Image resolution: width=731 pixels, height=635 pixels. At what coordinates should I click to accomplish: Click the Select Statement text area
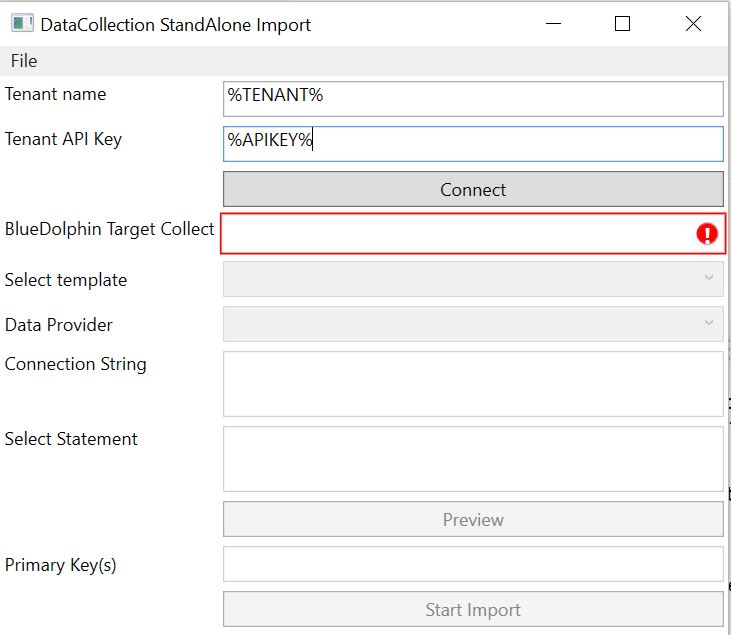(x=473, y=459)
